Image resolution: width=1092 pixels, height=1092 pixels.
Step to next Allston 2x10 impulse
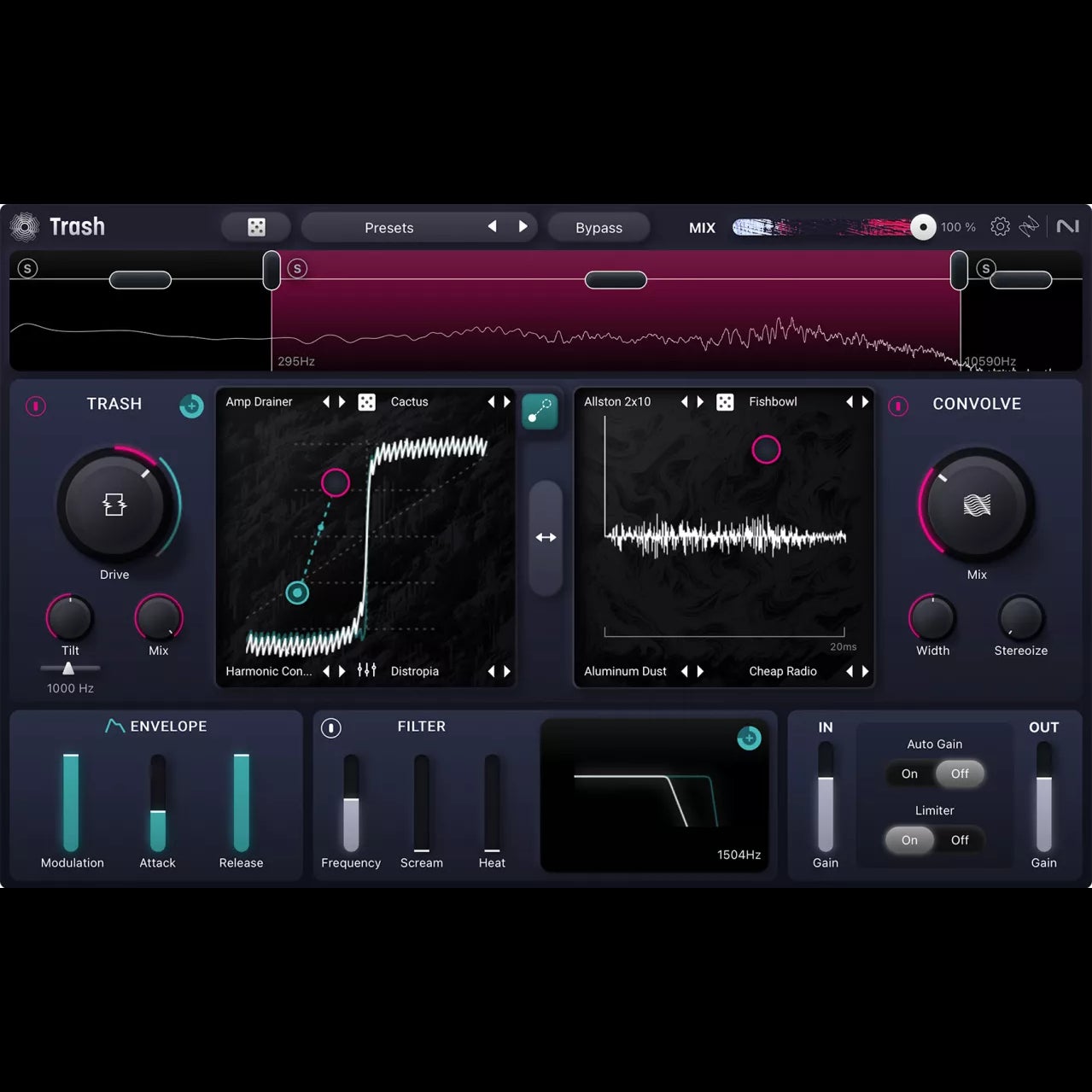point(700,401)
